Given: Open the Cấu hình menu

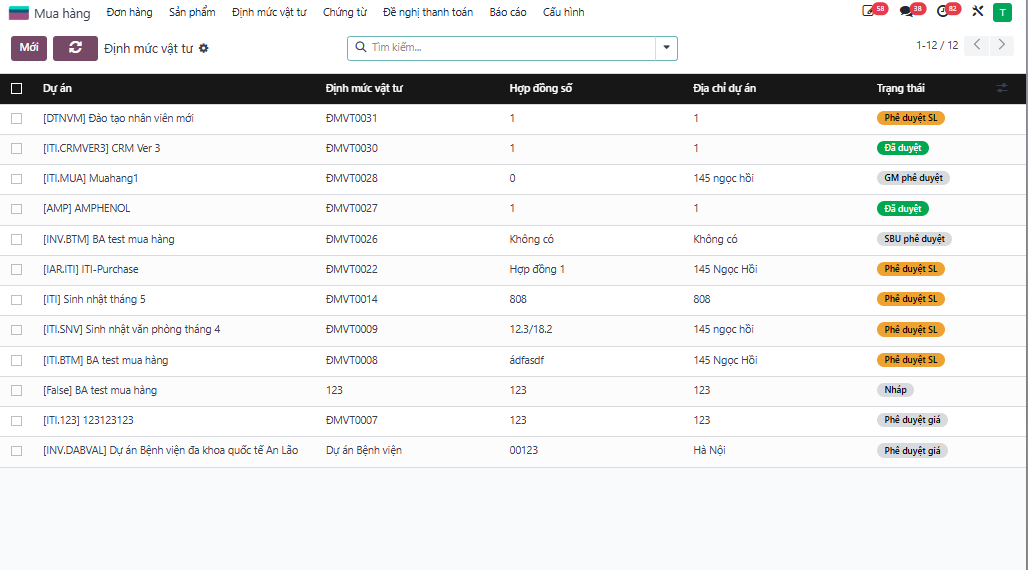Looking at the screenshot, I should pos(564,12).
